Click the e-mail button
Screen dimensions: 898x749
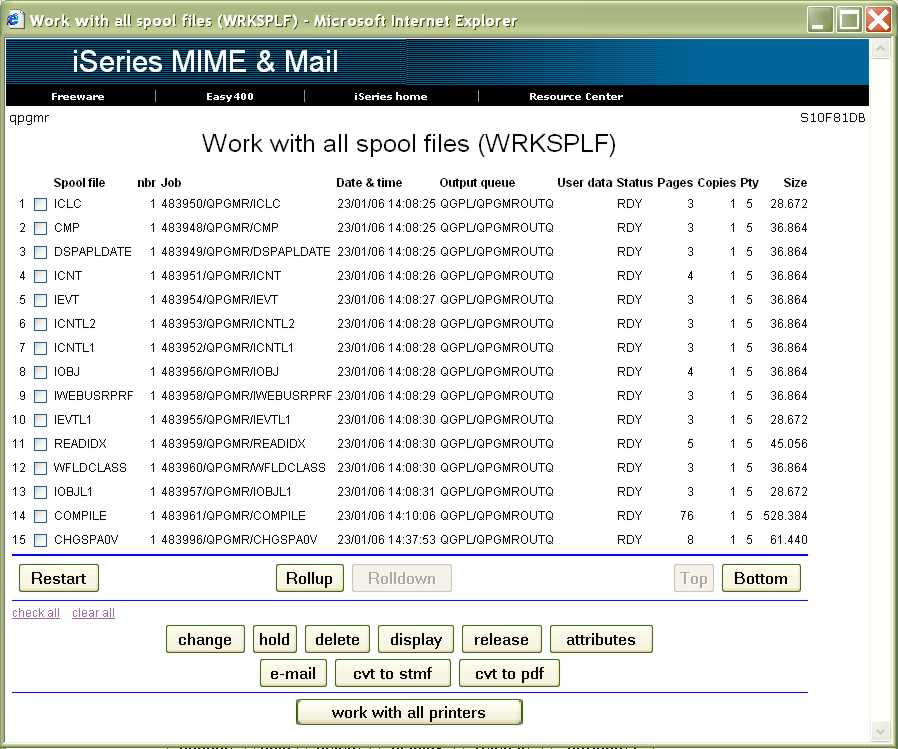pyautogui.click(x=293, y=673)
